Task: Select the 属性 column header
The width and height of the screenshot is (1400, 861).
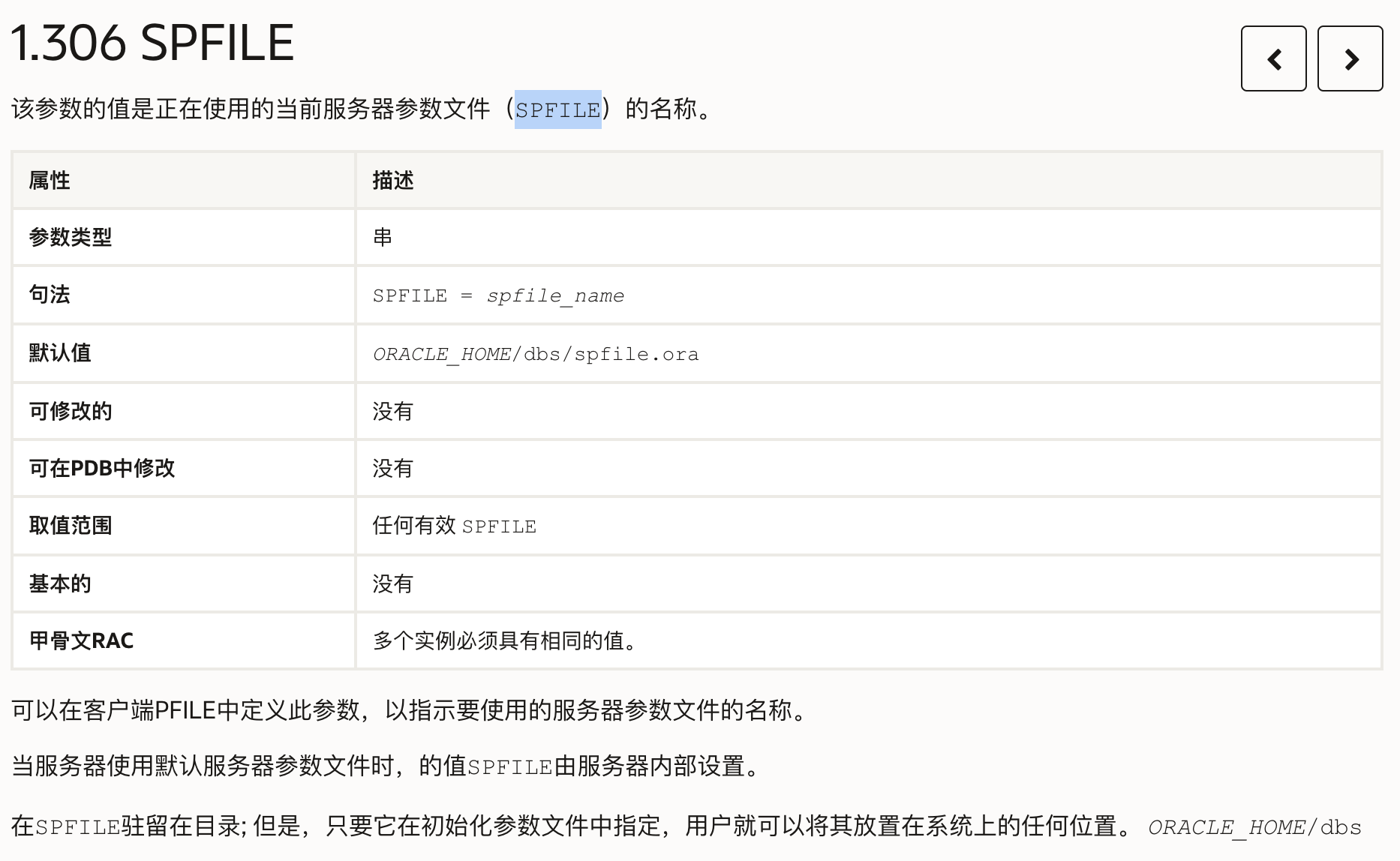Action: click(x=50, y=181)
